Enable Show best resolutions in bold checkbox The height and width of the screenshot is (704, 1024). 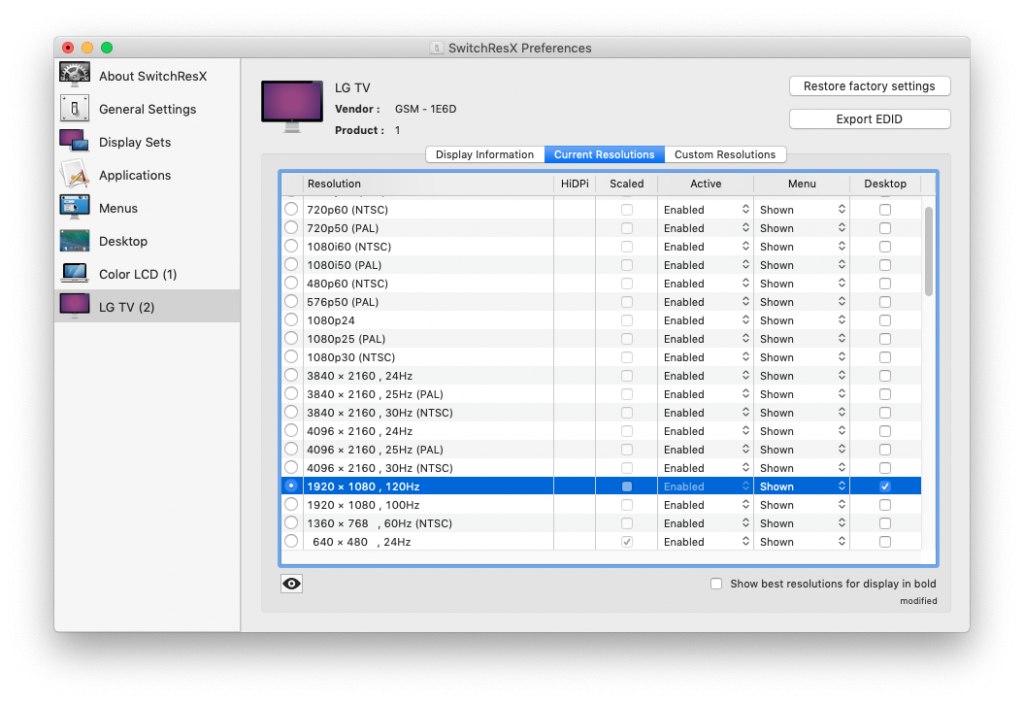click(x=716, y=584)
